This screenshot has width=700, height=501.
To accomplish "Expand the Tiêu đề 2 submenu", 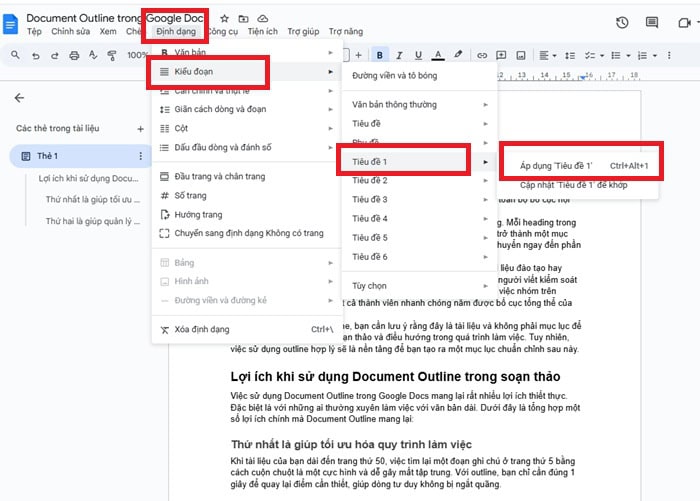I will [x=420, y=180].
